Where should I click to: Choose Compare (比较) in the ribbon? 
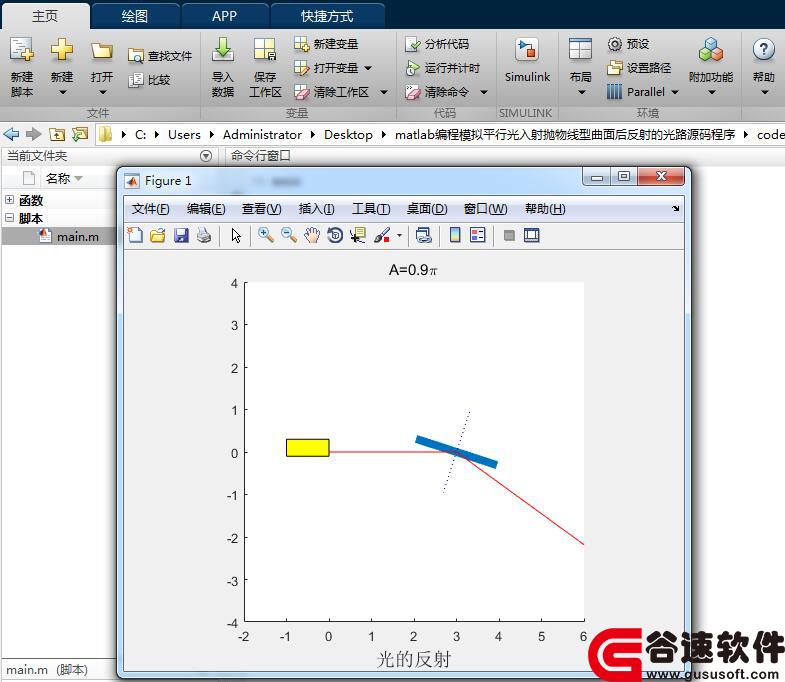(x=150, y=80)
